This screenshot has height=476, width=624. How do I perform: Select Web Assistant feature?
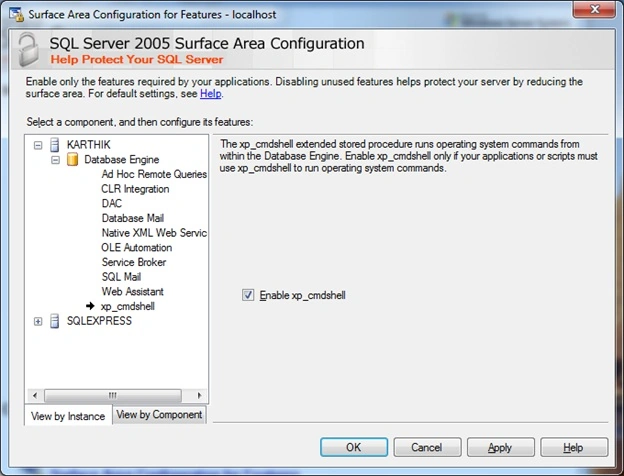pos(133,291)
